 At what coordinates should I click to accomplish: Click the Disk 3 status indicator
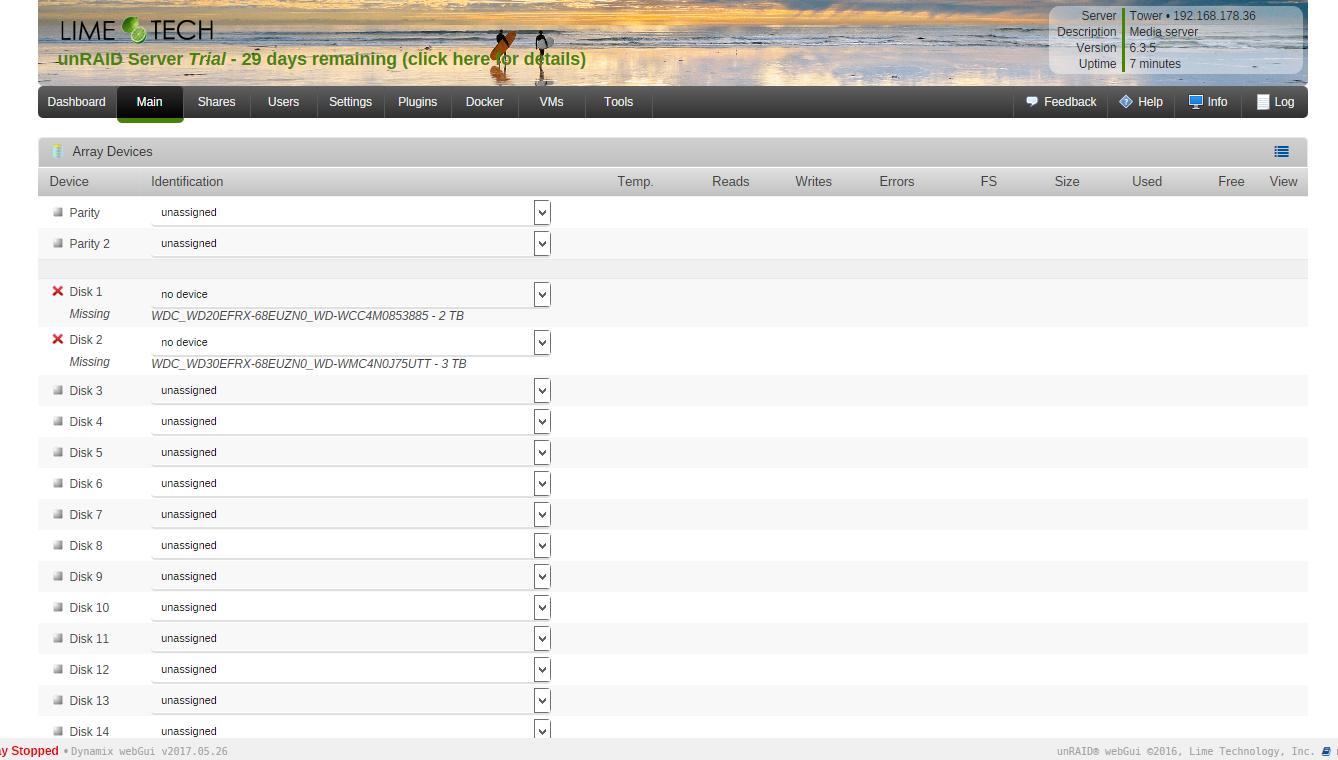pos(58,390)
